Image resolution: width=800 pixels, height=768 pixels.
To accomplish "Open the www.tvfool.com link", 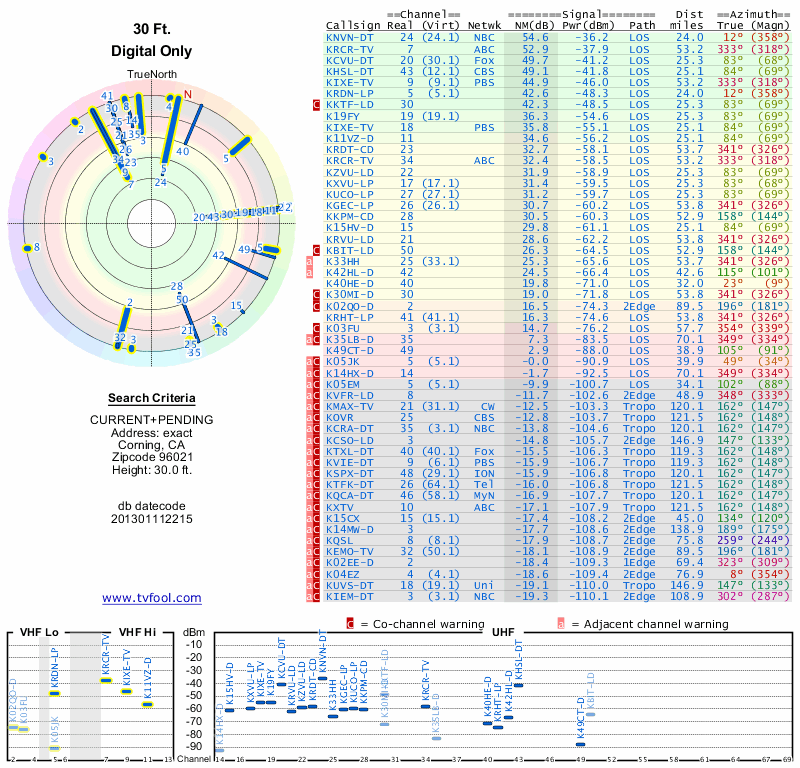I will point(152,598).
